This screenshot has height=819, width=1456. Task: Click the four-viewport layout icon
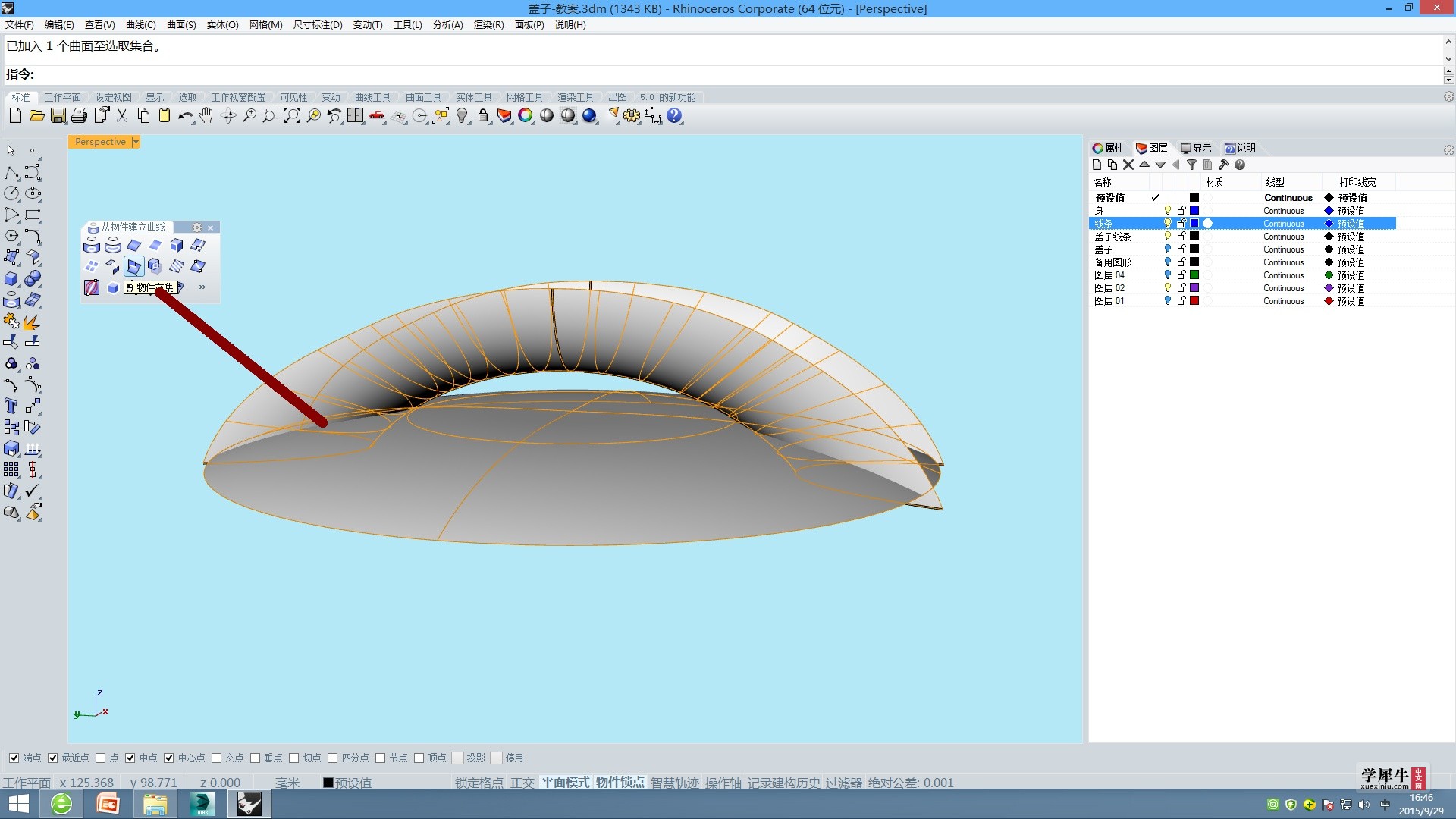click(x=356, y=115)
